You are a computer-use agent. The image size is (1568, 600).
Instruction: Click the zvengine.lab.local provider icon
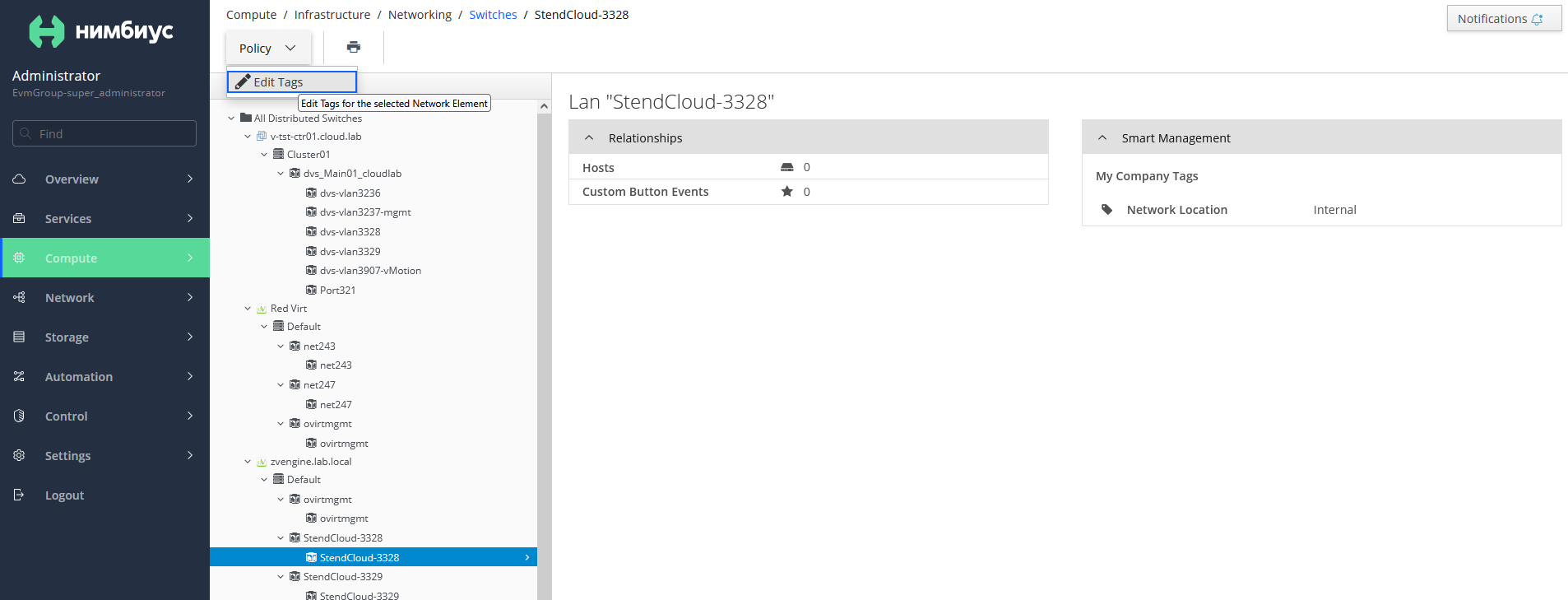click(x=262, y=462)
